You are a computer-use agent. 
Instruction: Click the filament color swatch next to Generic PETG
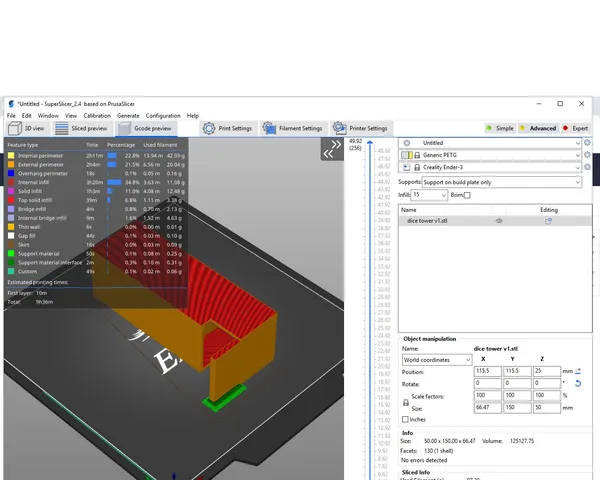tap(407, 155)
